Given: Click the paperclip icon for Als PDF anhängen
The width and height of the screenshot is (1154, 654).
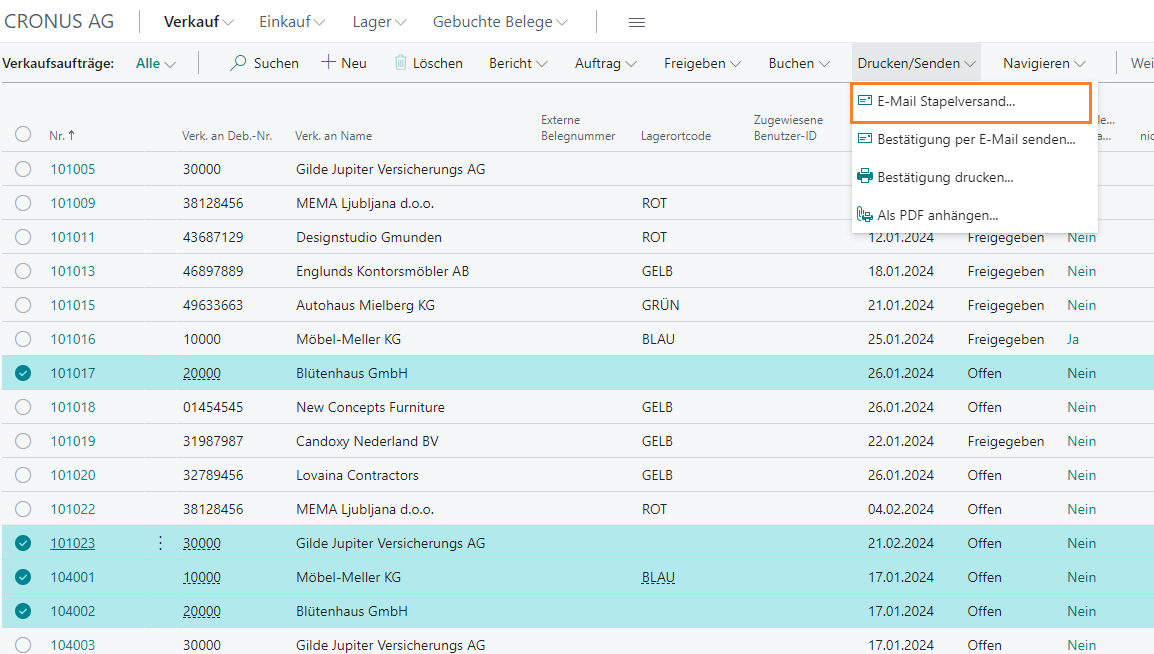Looking at the screenshot, I should [865, 215].
